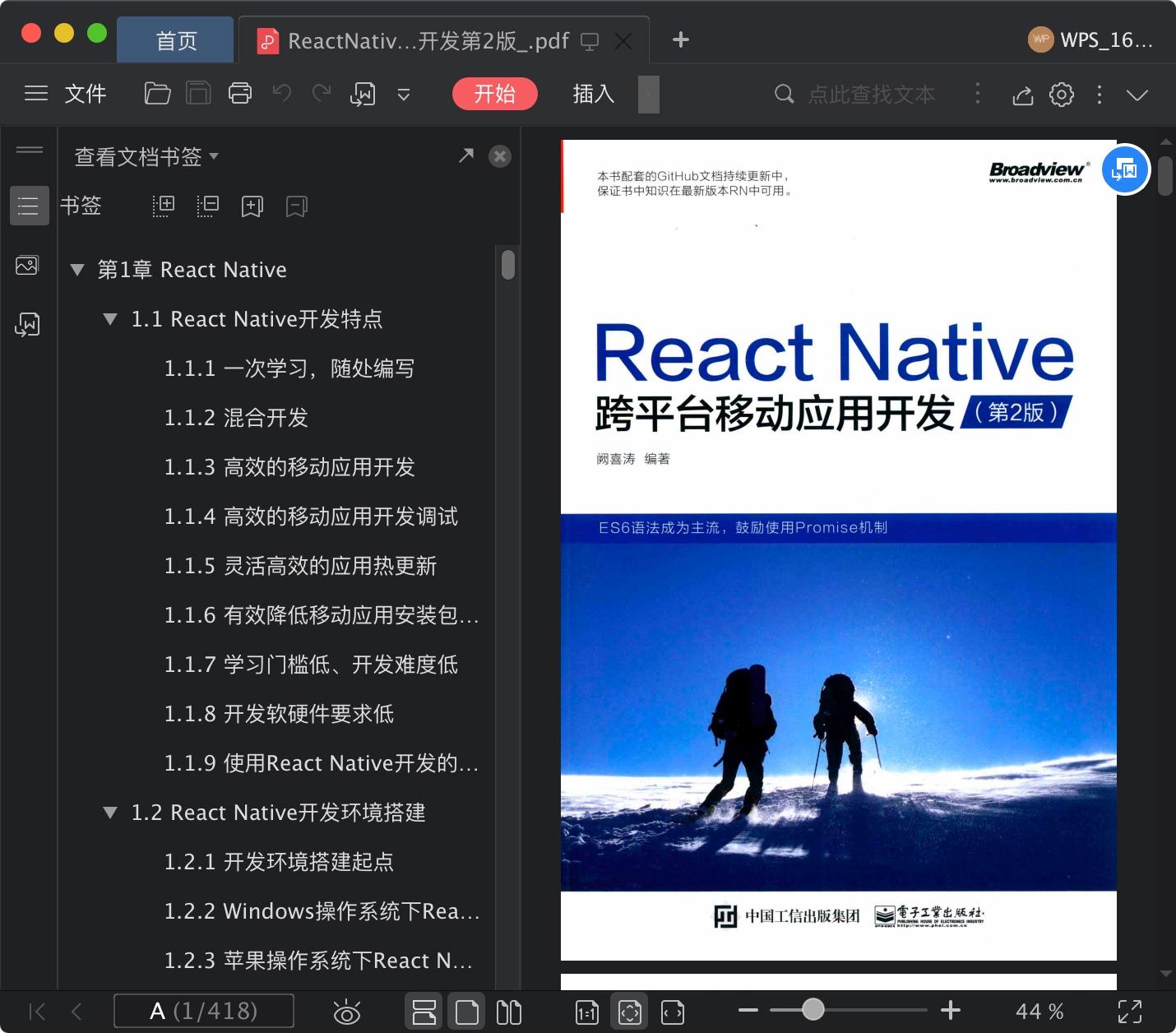Toggle two-page view mode

(x=509, y=1012)
